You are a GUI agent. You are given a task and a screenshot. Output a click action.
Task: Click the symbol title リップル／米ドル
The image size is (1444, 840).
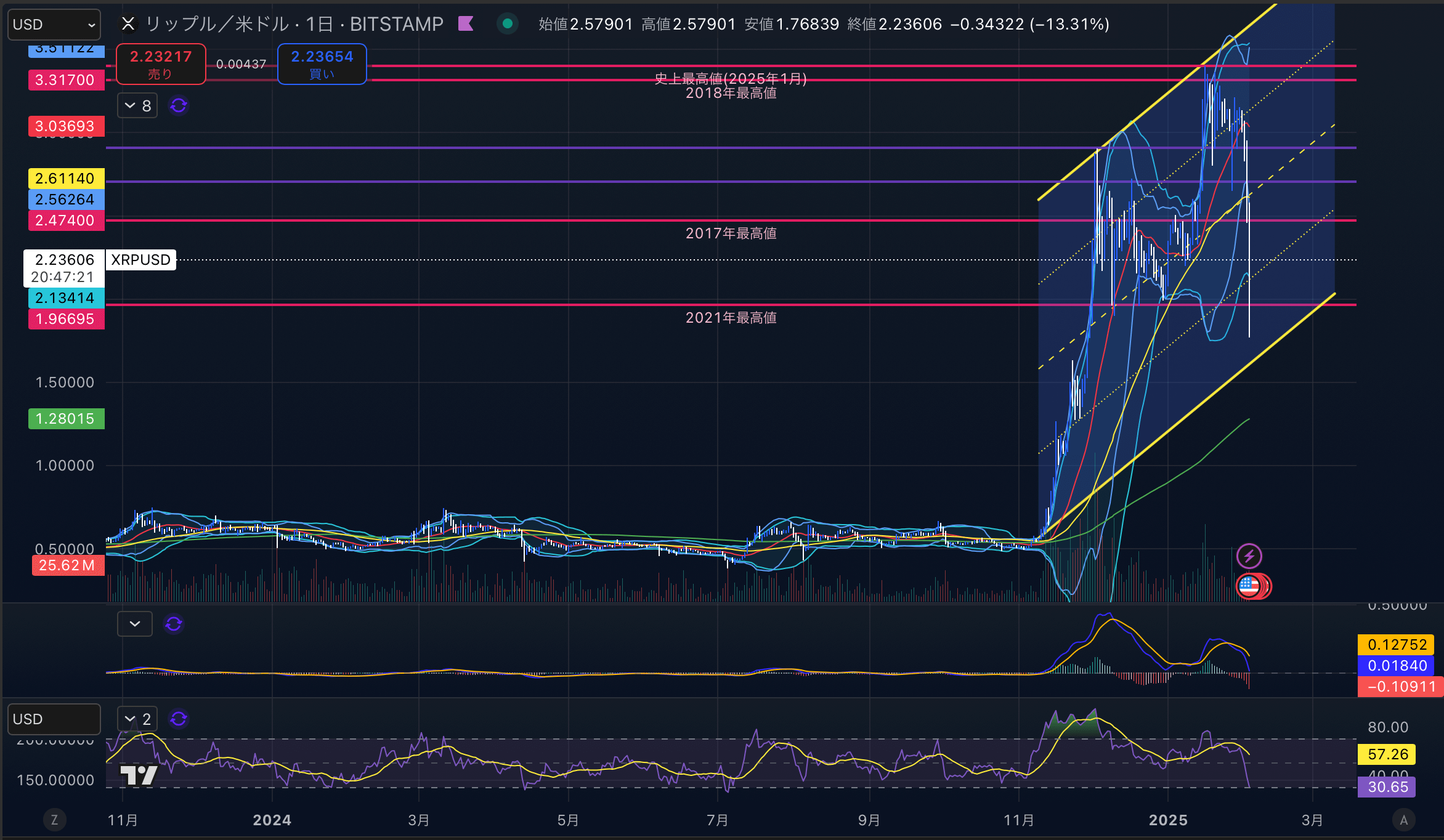tap(217, 24)
